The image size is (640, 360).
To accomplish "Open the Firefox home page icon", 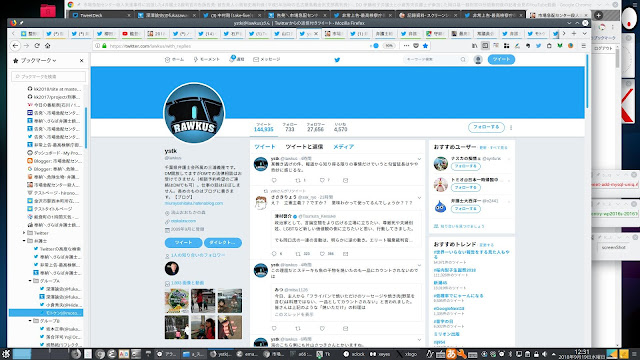I will click(47, 46).
